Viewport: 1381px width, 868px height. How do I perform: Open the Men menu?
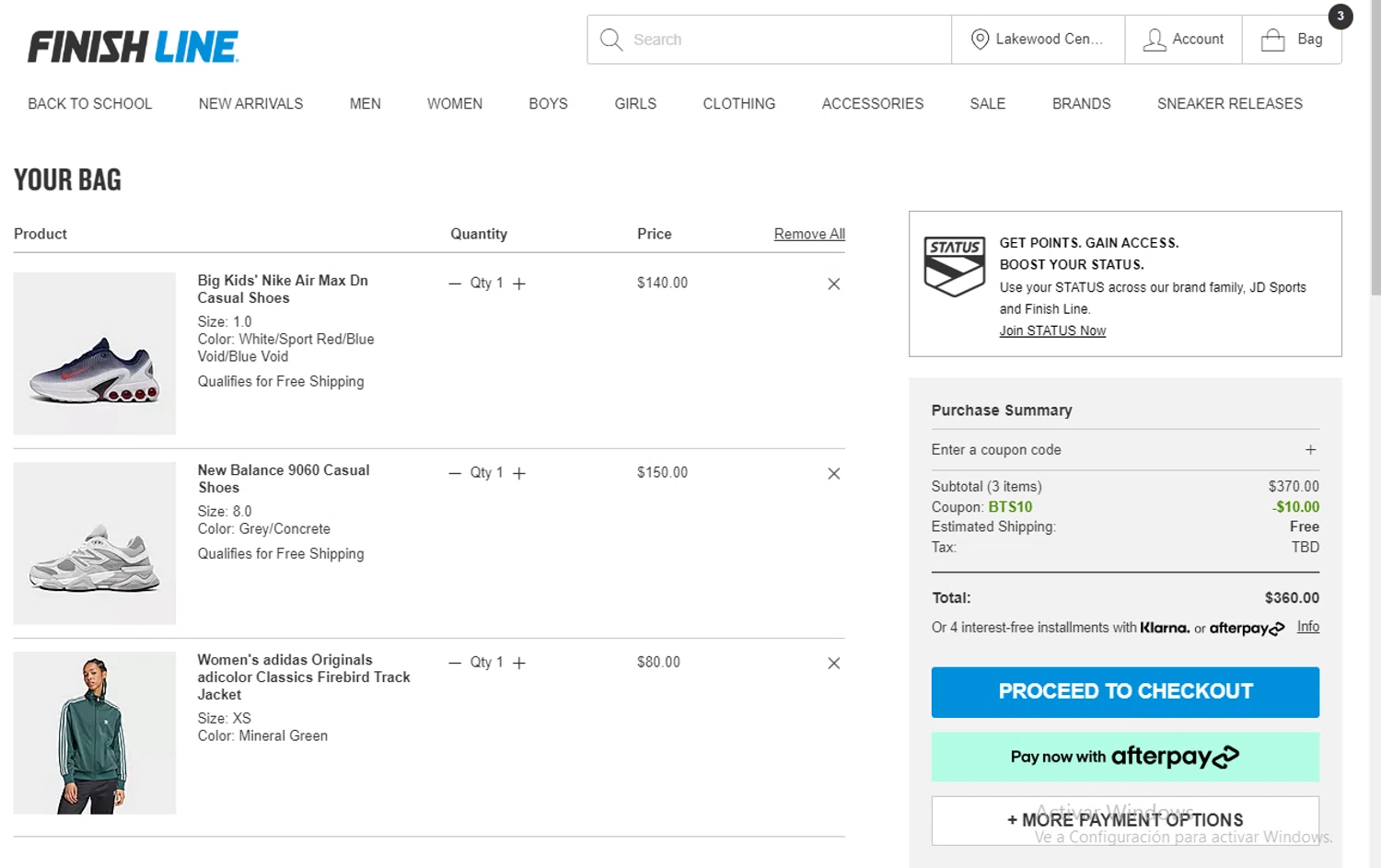click(366, 104)
